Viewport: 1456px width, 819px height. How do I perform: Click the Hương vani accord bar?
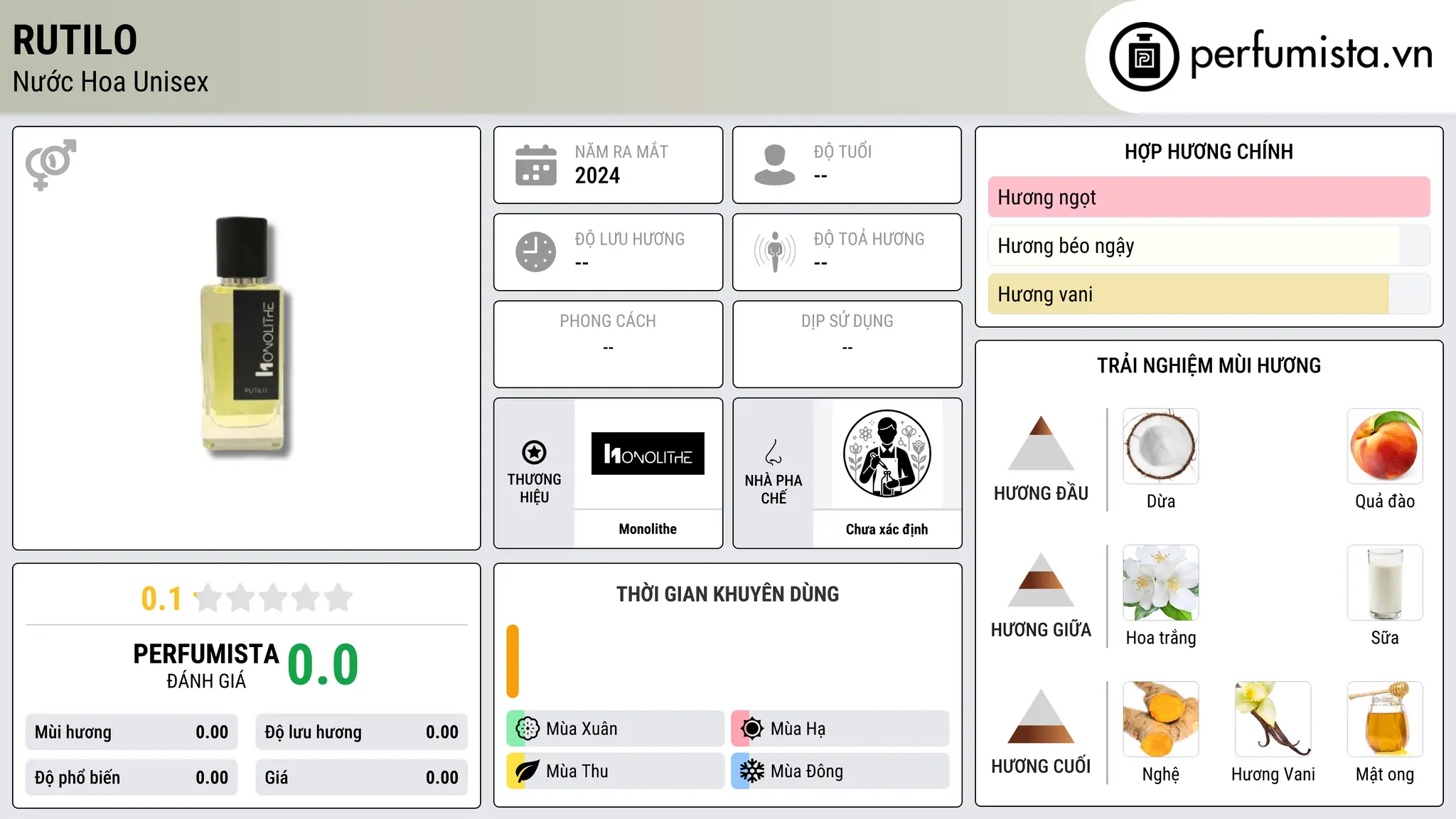click(1209, 294)
